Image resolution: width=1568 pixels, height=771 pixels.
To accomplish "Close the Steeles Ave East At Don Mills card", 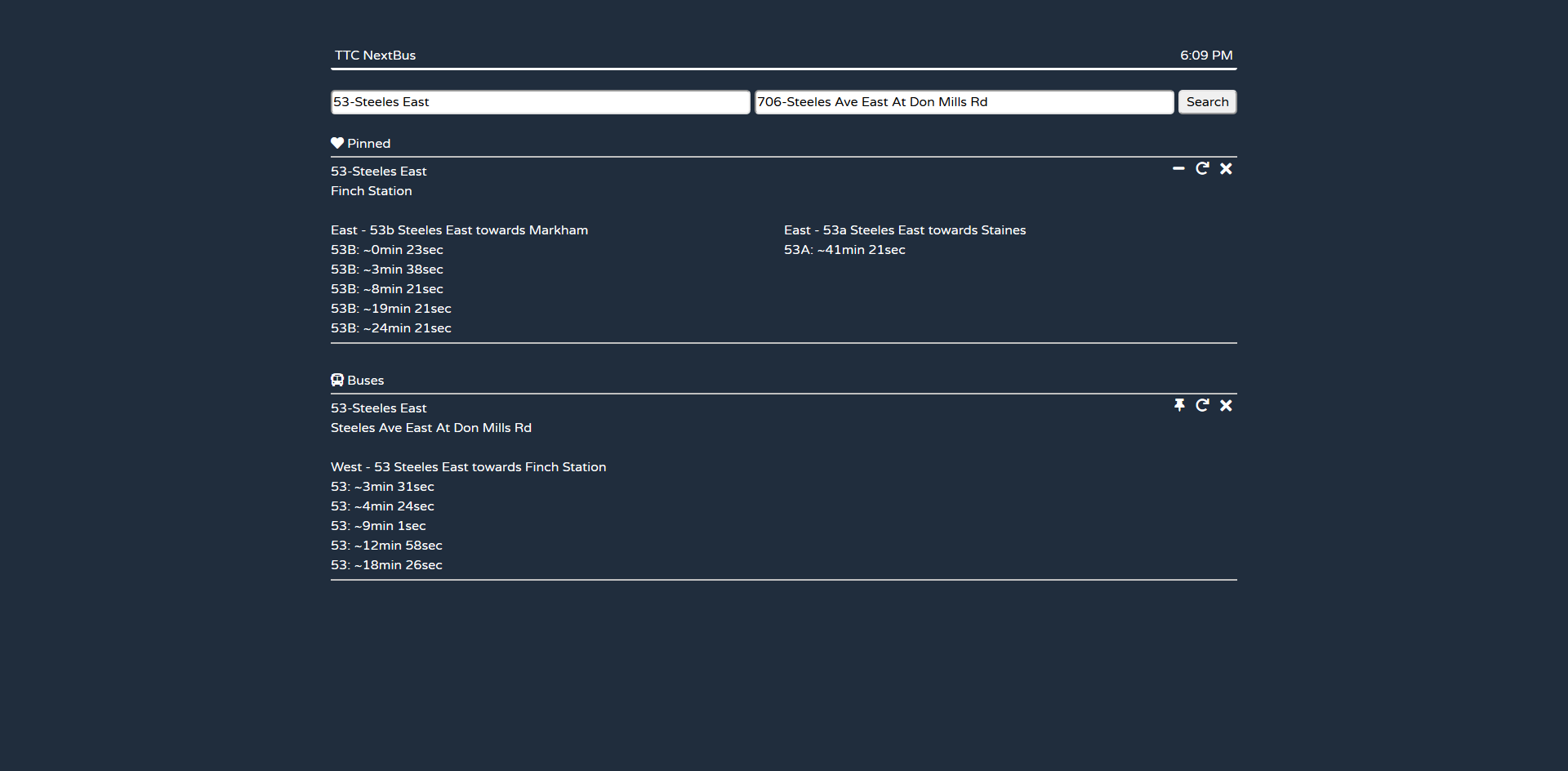I will coord(1226,405).
